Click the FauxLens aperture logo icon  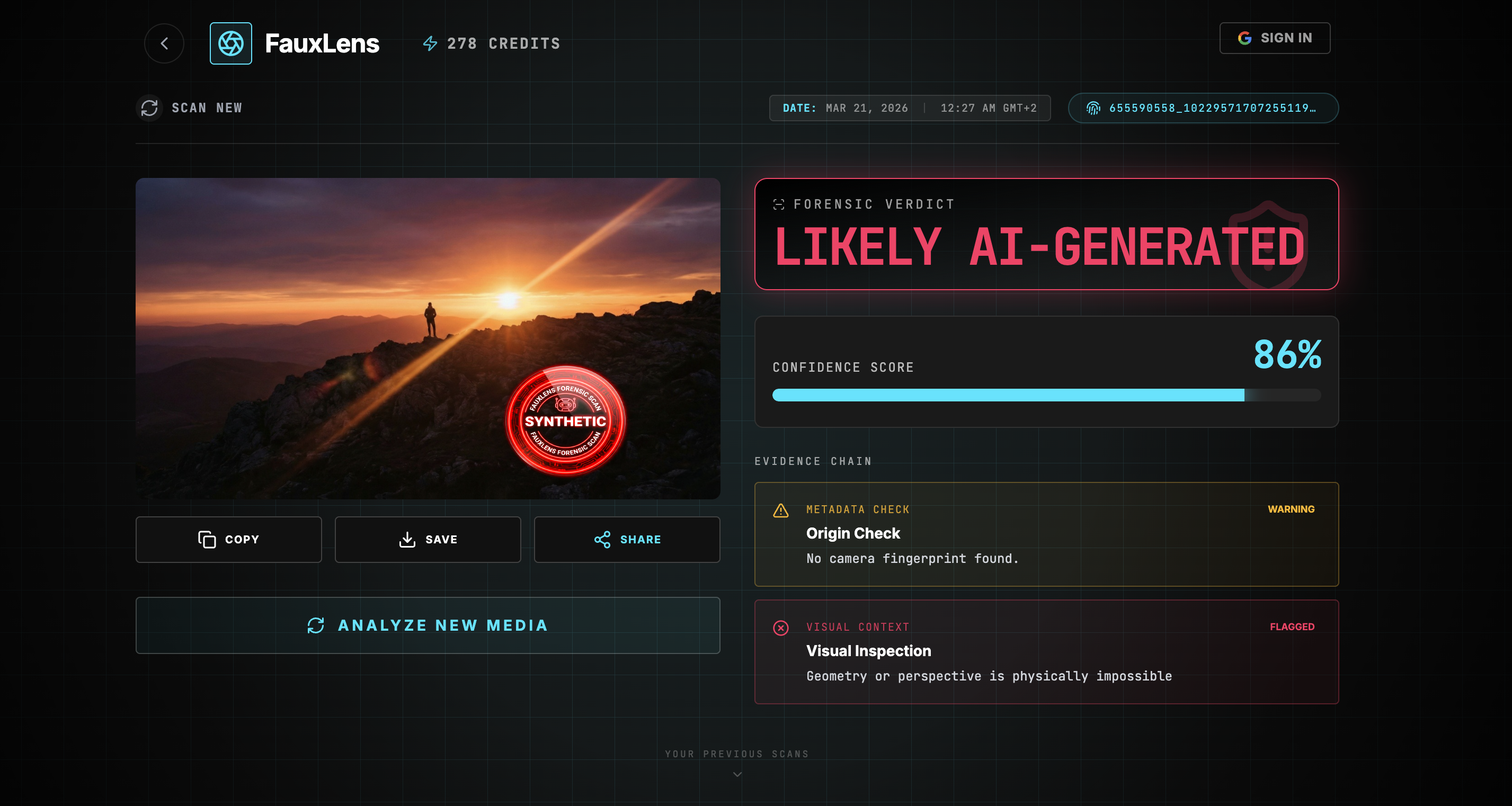(x=230, y=43)
